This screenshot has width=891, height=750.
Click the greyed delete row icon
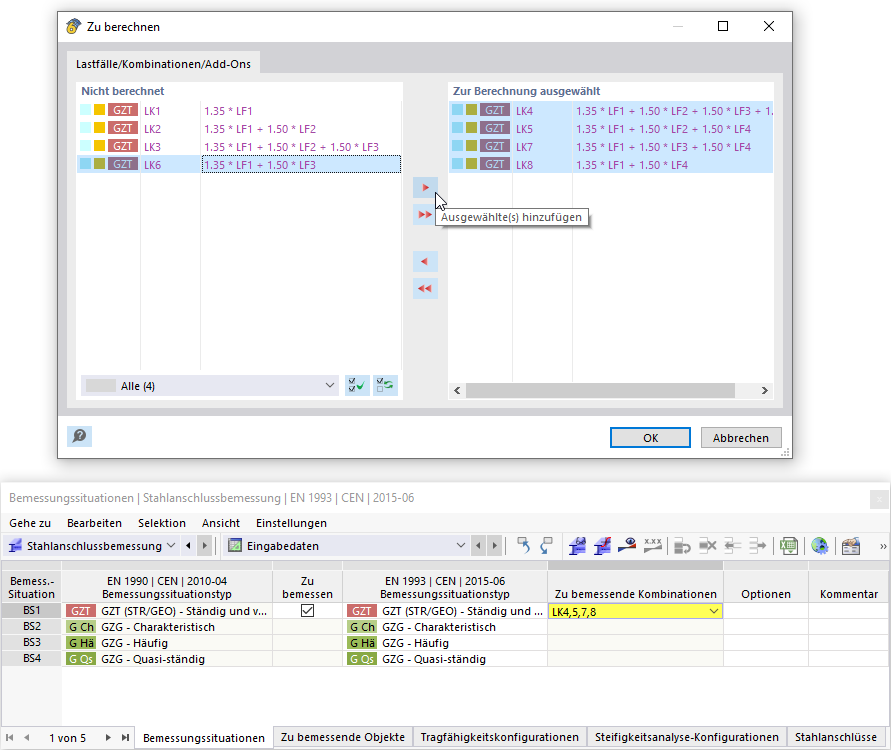707,546
